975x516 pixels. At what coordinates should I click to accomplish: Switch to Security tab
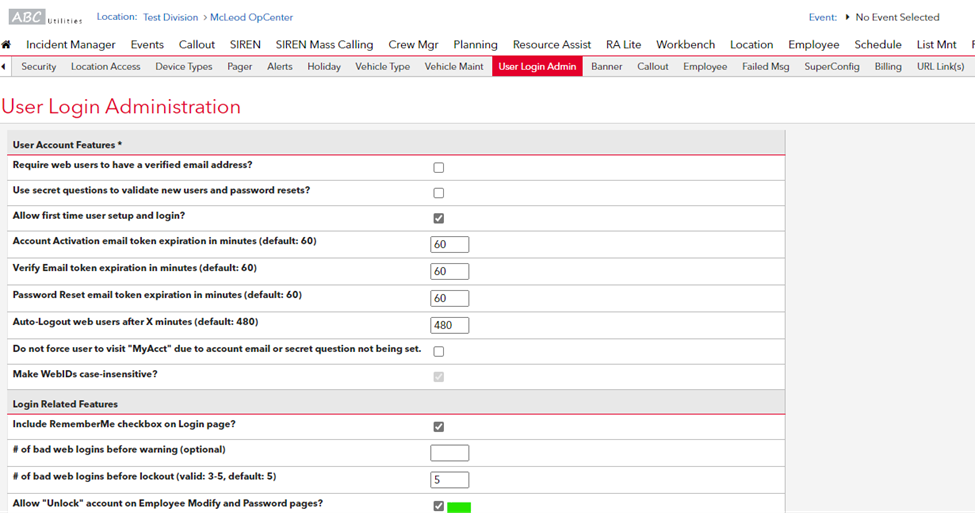39,67
